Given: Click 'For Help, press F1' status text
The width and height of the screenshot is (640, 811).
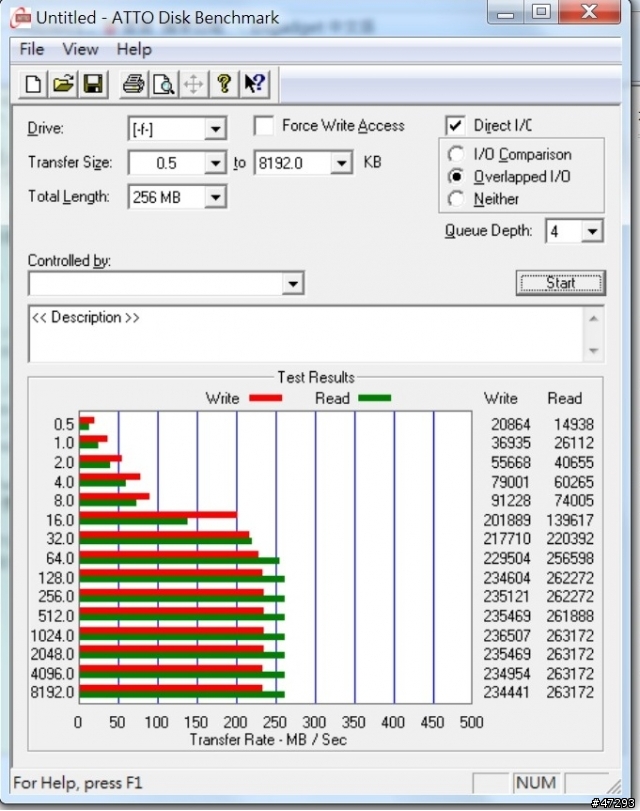Looking at the screenshot, I should [x=78, y=783].
